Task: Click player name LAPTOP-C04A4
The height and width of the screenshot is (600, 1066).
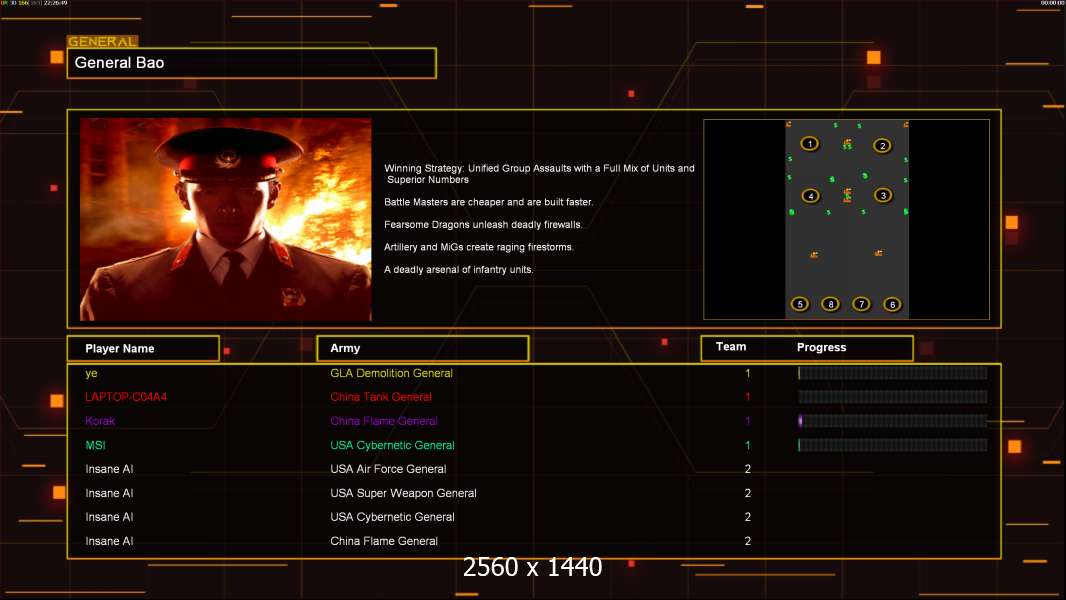Action: coord(126,397)
